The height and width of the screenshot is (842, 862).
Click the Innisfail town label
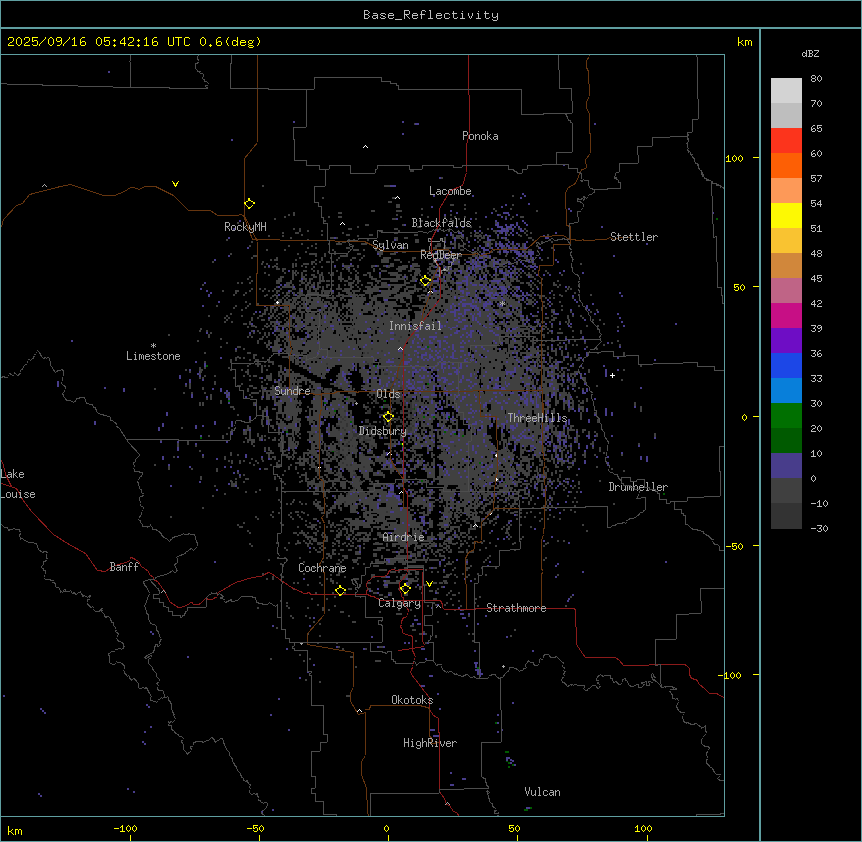click(x=415, y=326)
